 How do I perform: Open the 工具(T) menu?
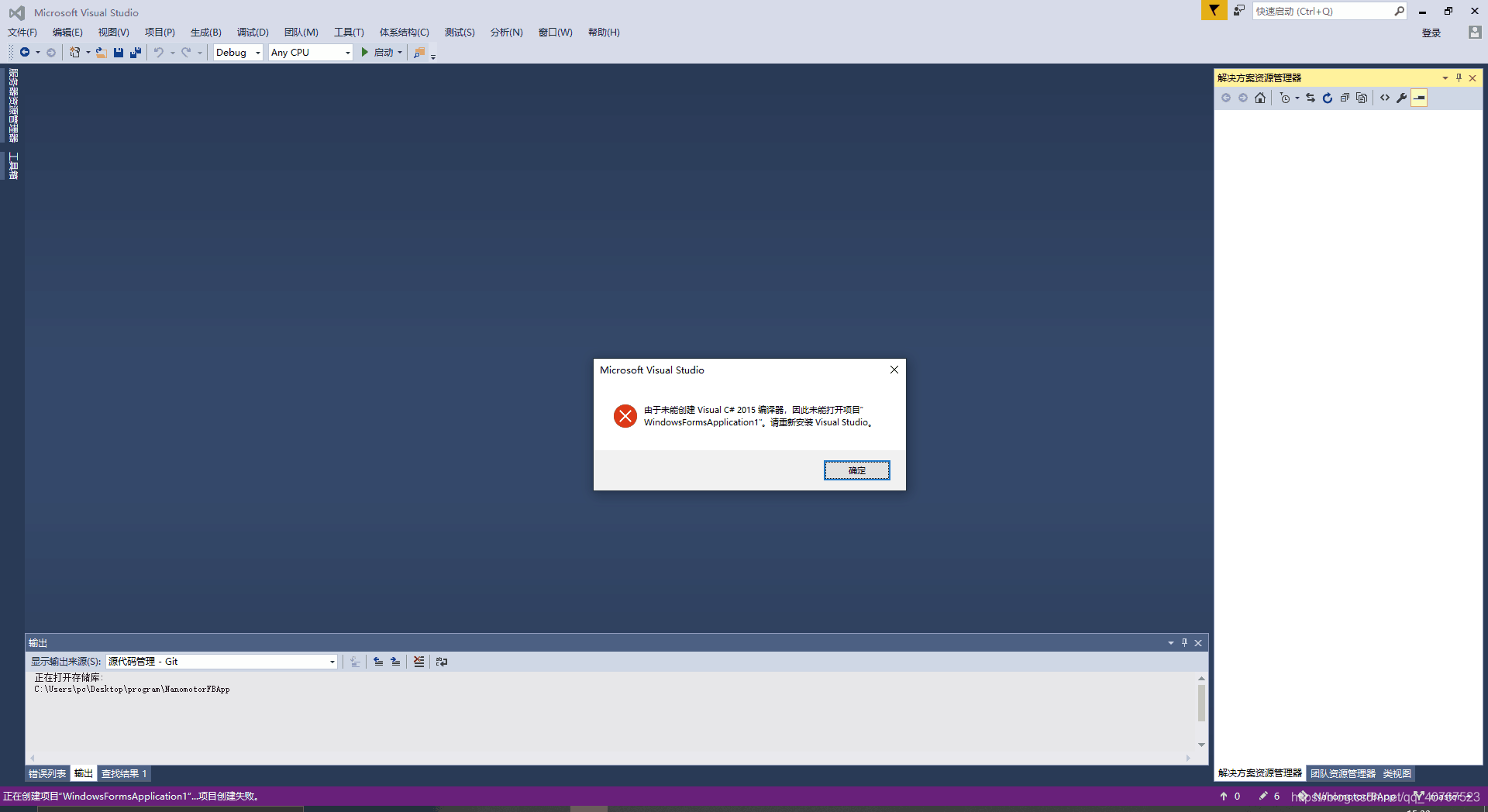click(349, 33)
